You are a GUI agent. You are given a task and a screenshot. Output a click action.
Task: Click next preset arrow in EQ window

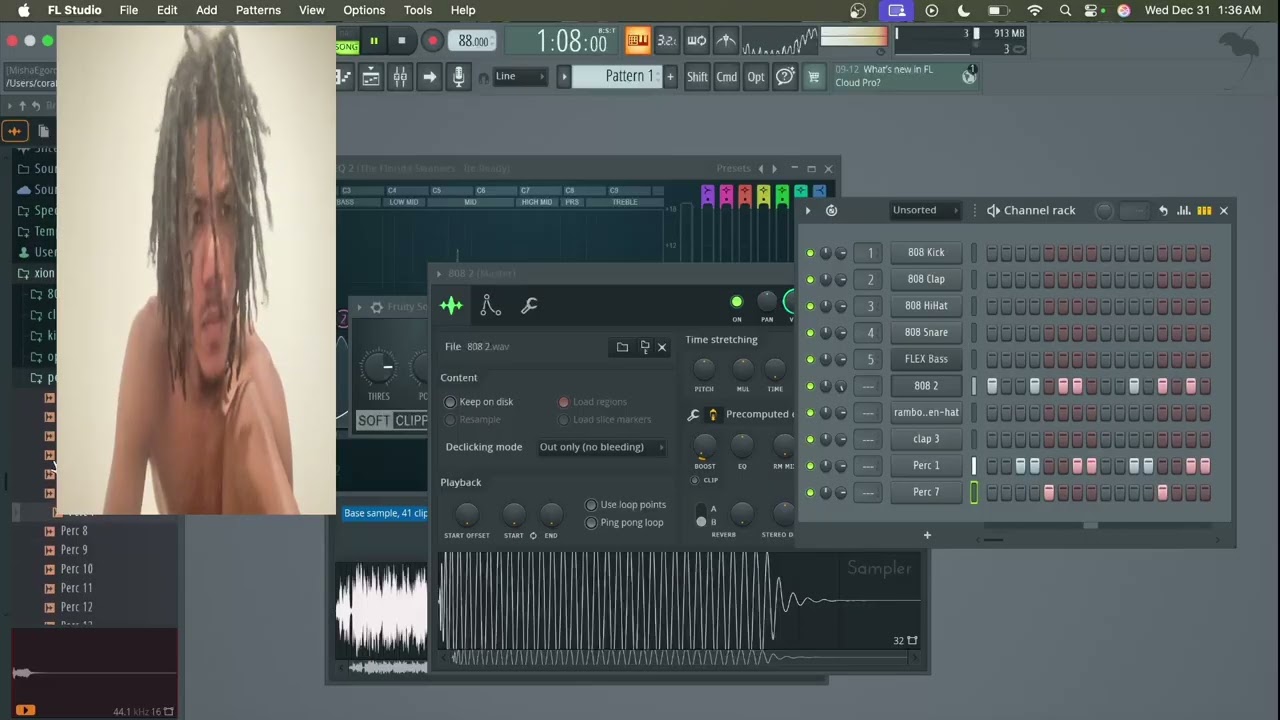(774, 169)
